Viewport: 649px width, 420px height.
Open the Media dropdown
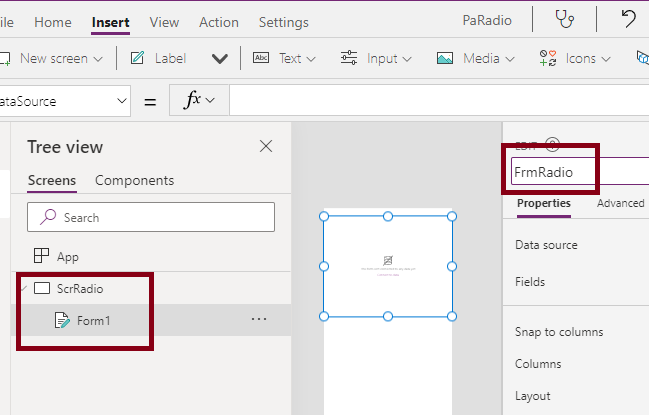[475, 58]
